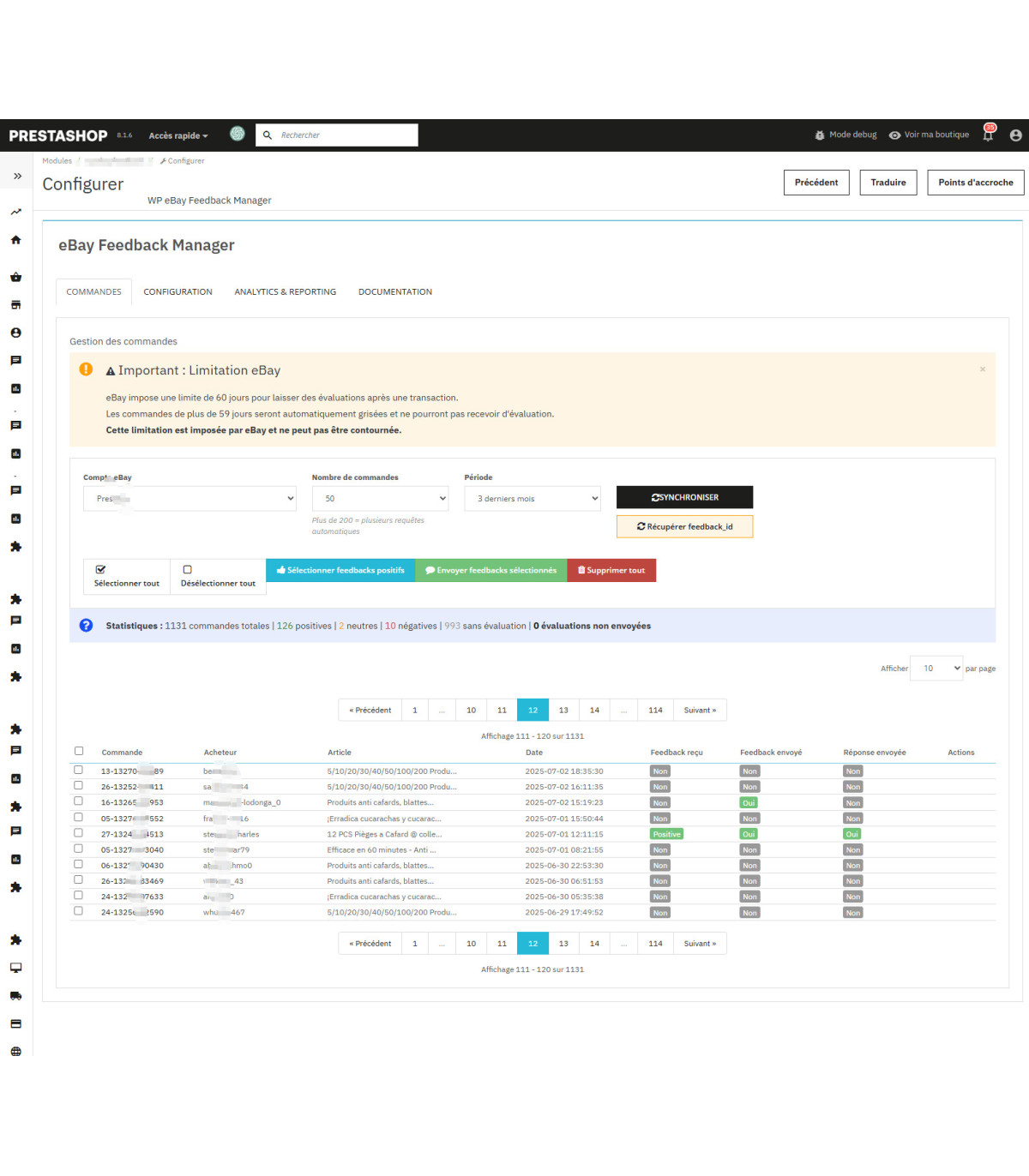Viewport: 1029px width, 1176px height.
Task: Open orders basket icon in sidebar
Action: (15, 277)
